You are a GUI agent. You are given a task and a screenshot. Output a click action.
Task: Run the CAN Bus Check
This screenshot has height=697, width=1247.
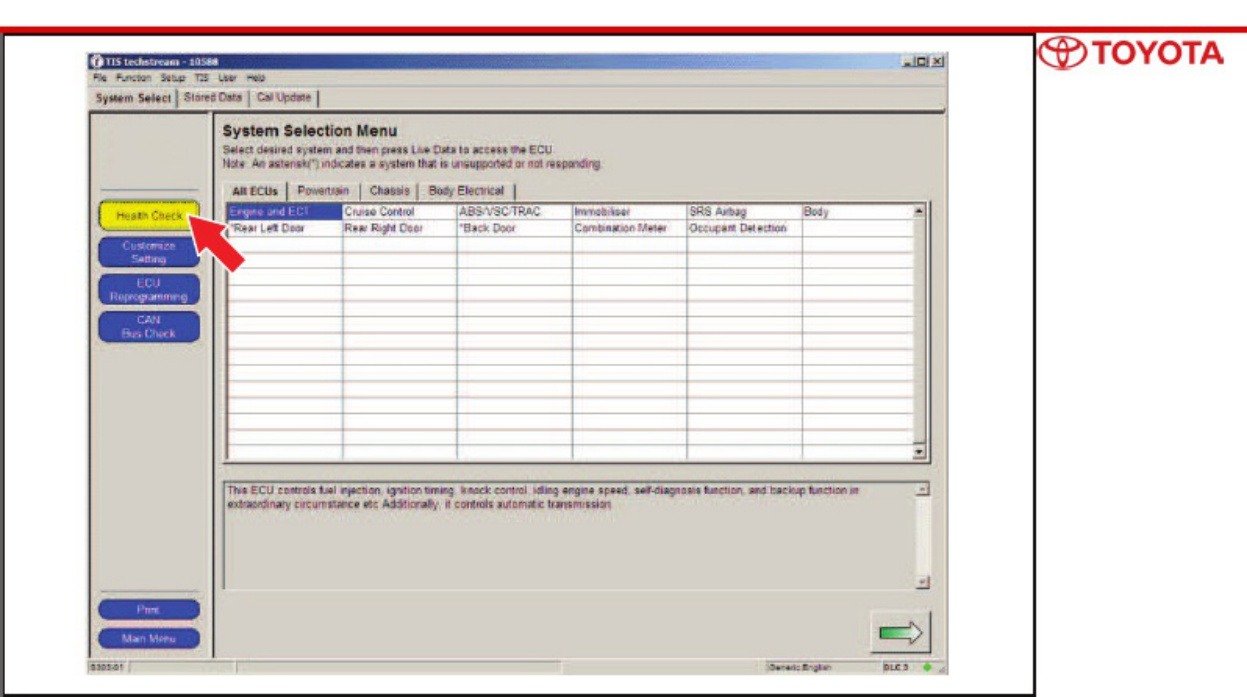(149, 327)
